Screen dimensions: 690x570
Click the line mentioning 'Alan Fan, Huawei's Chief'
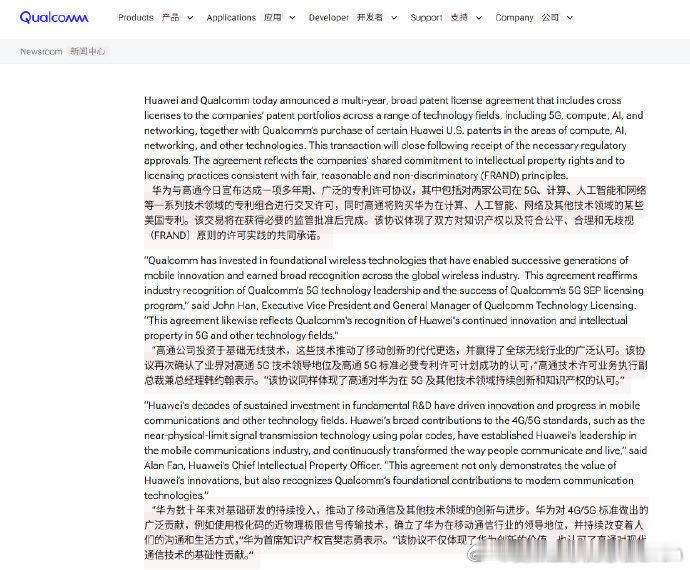coord(380,465)
